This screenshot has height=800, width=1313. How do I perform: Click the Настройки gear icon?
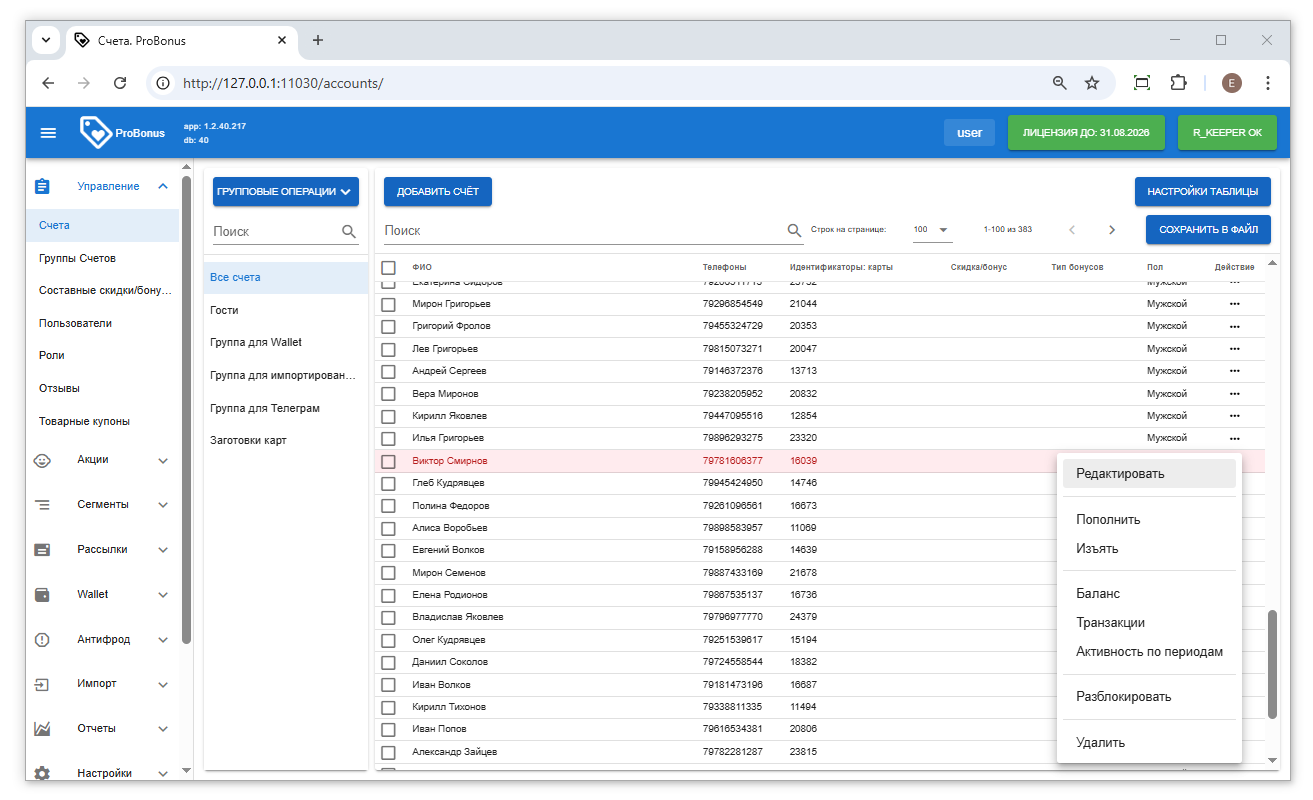(x=42, y=773)
